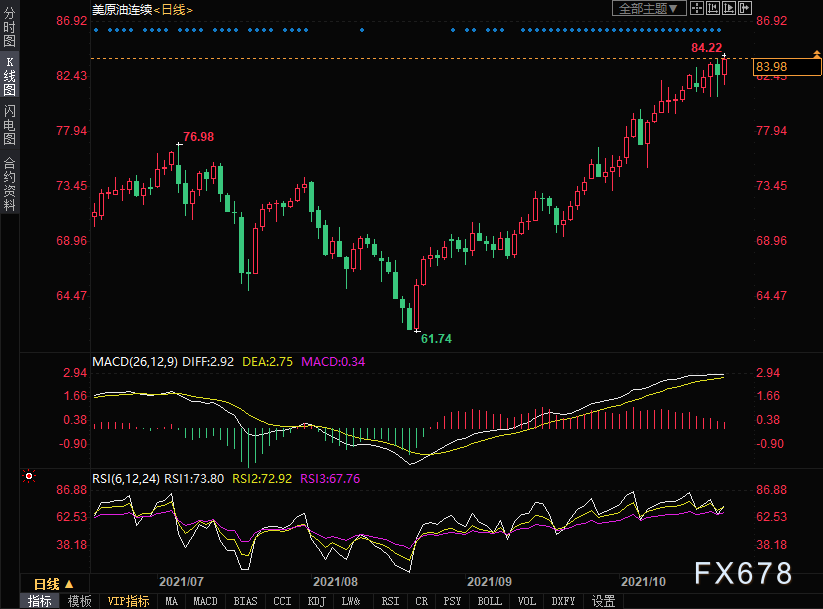Screen dimensions: 823x609
Task: Click the 83.98 current price tag
Action: (x=787, y=67)
